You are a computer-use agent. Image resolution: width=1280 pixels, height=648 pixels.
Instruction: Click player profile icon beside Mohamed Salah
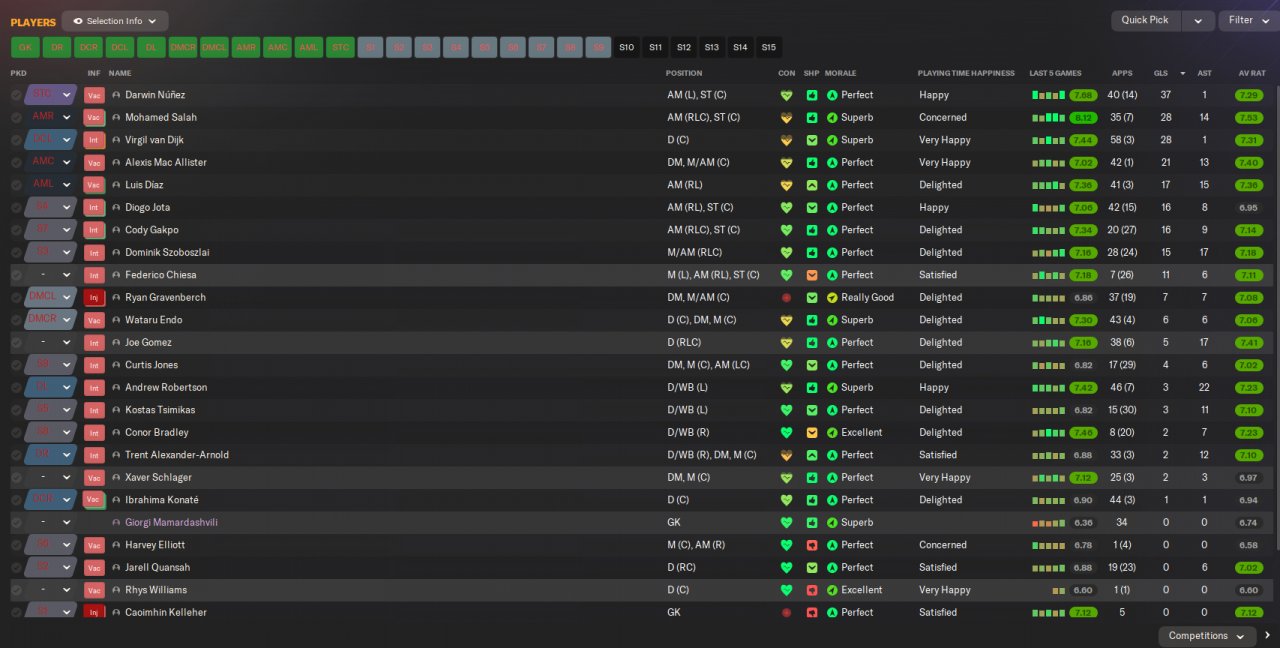pyautogui.click(x=116, y=117)
